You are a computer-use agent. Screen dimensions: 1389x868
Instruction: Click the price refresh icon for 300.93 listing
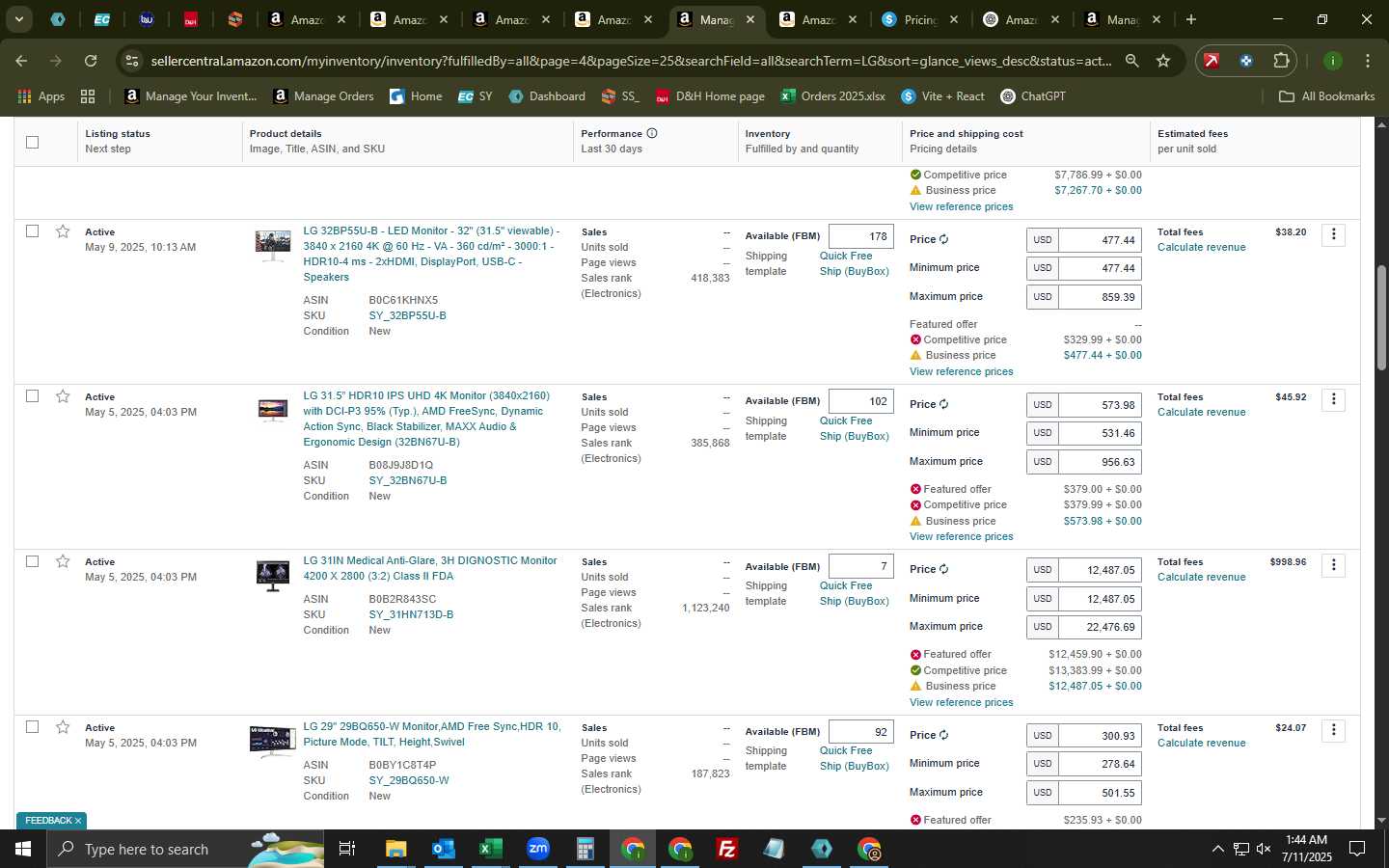pyautogui.click(x=943, y=735)
